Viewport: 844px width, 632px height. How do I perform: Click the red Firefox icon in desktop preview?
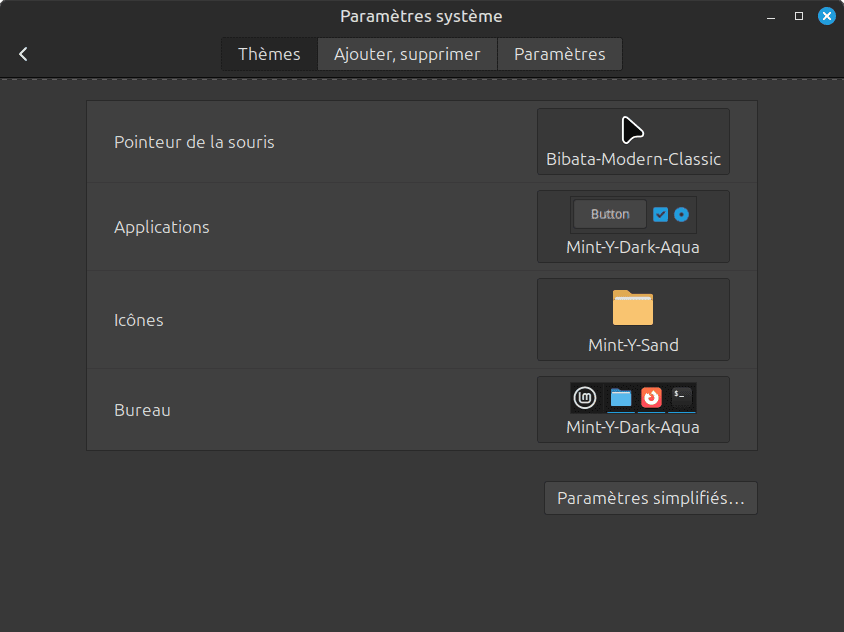651,398
